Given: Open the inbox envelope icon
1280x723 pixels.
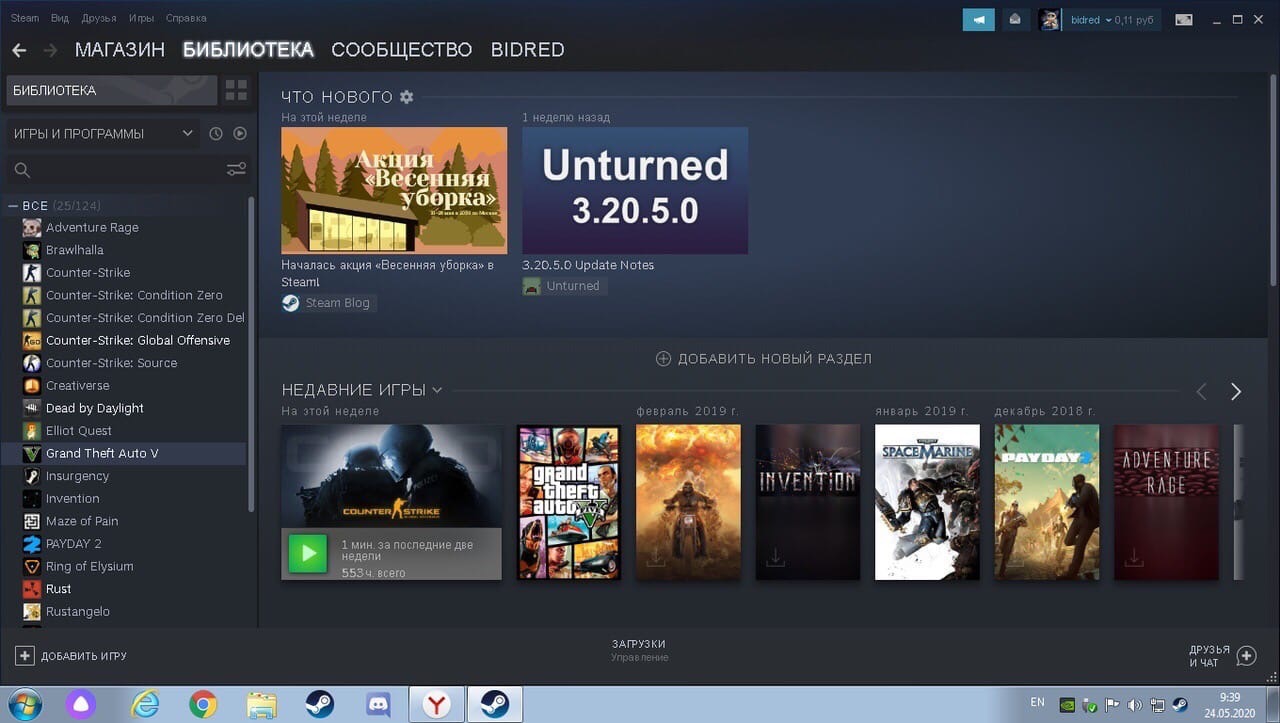Looking at the screenshot, I should [1015, 19].
